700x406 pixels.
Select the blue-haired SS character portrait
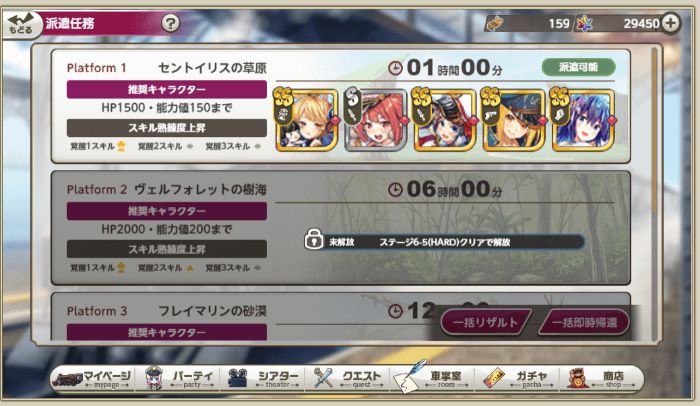(x=583, y=119)
